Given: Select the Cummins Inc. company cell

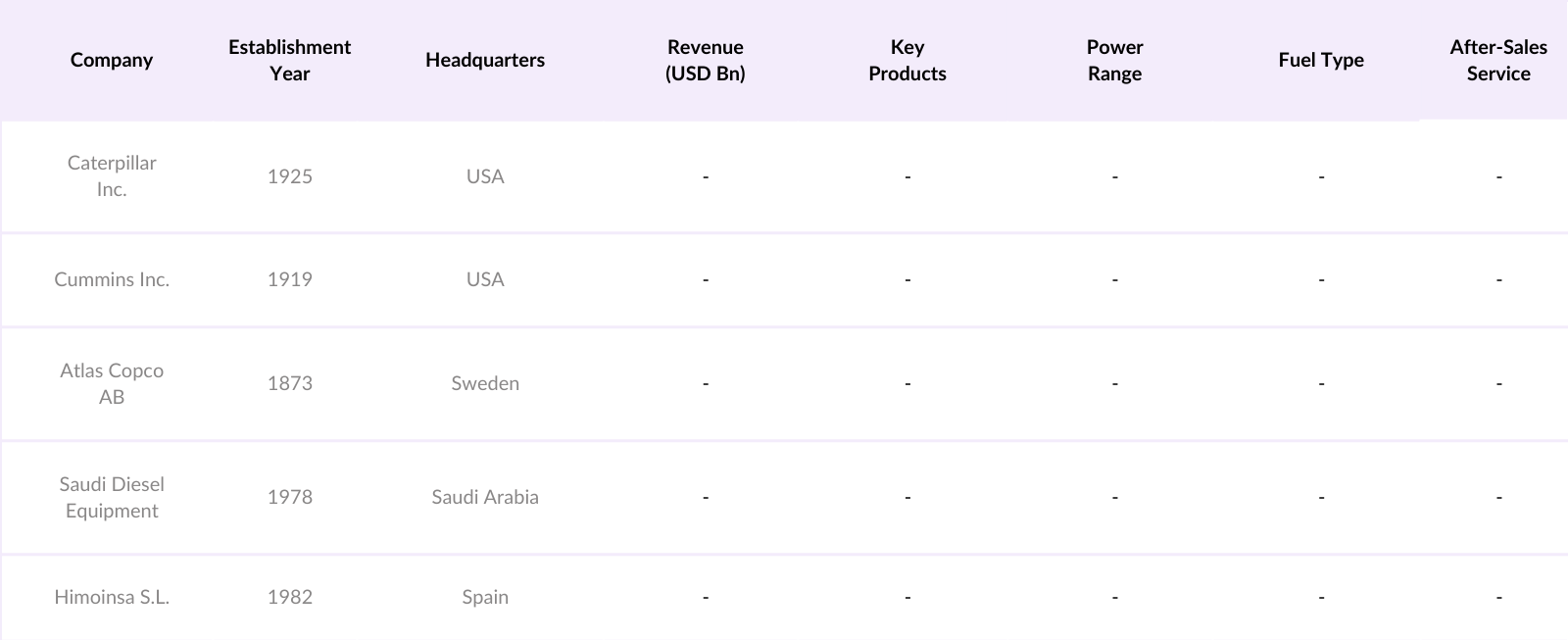Looking at the screenshot, I should [x=112, y=279].
